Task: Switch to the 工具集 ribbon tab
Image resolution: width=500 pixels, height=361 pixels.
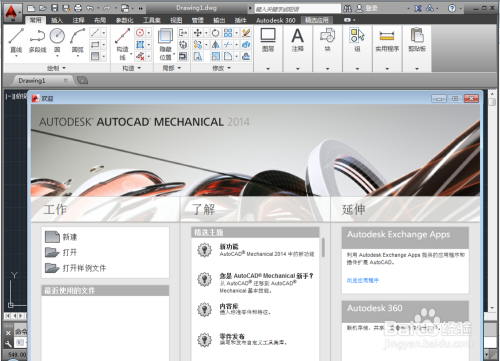Action: pyautogui.click(x=152, y=20)
